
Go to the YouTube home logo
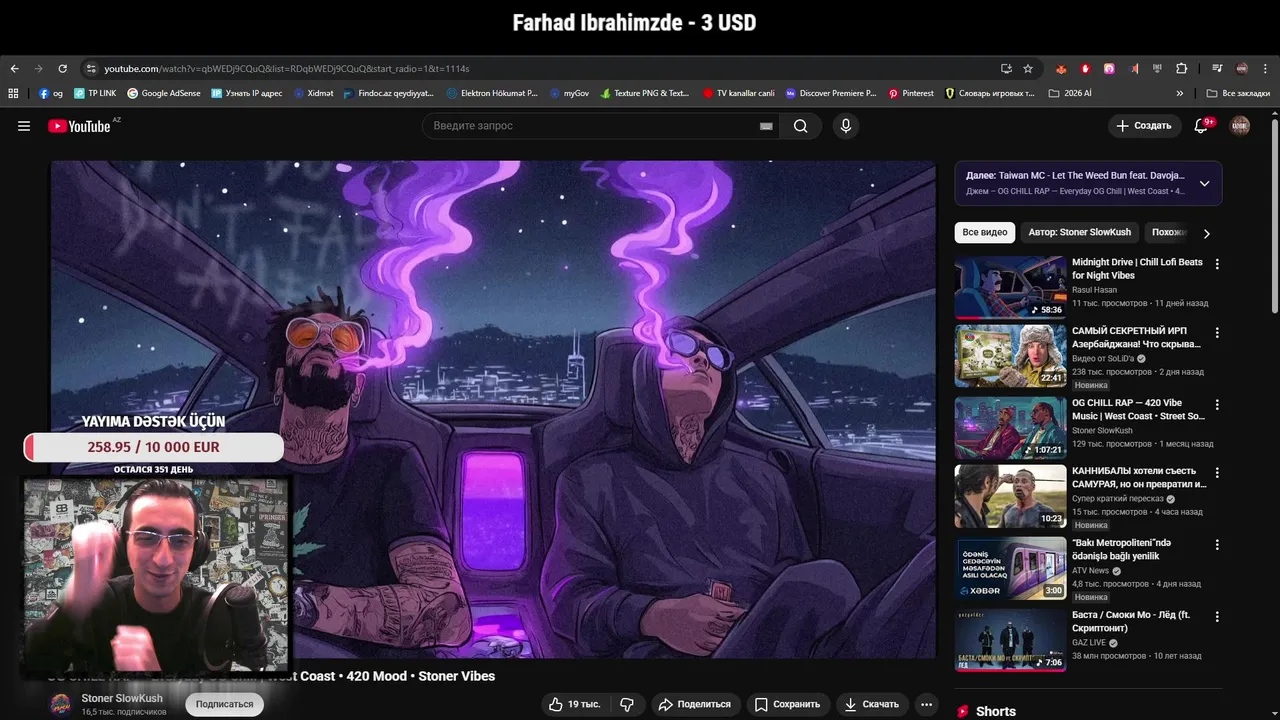coord(79,126)
